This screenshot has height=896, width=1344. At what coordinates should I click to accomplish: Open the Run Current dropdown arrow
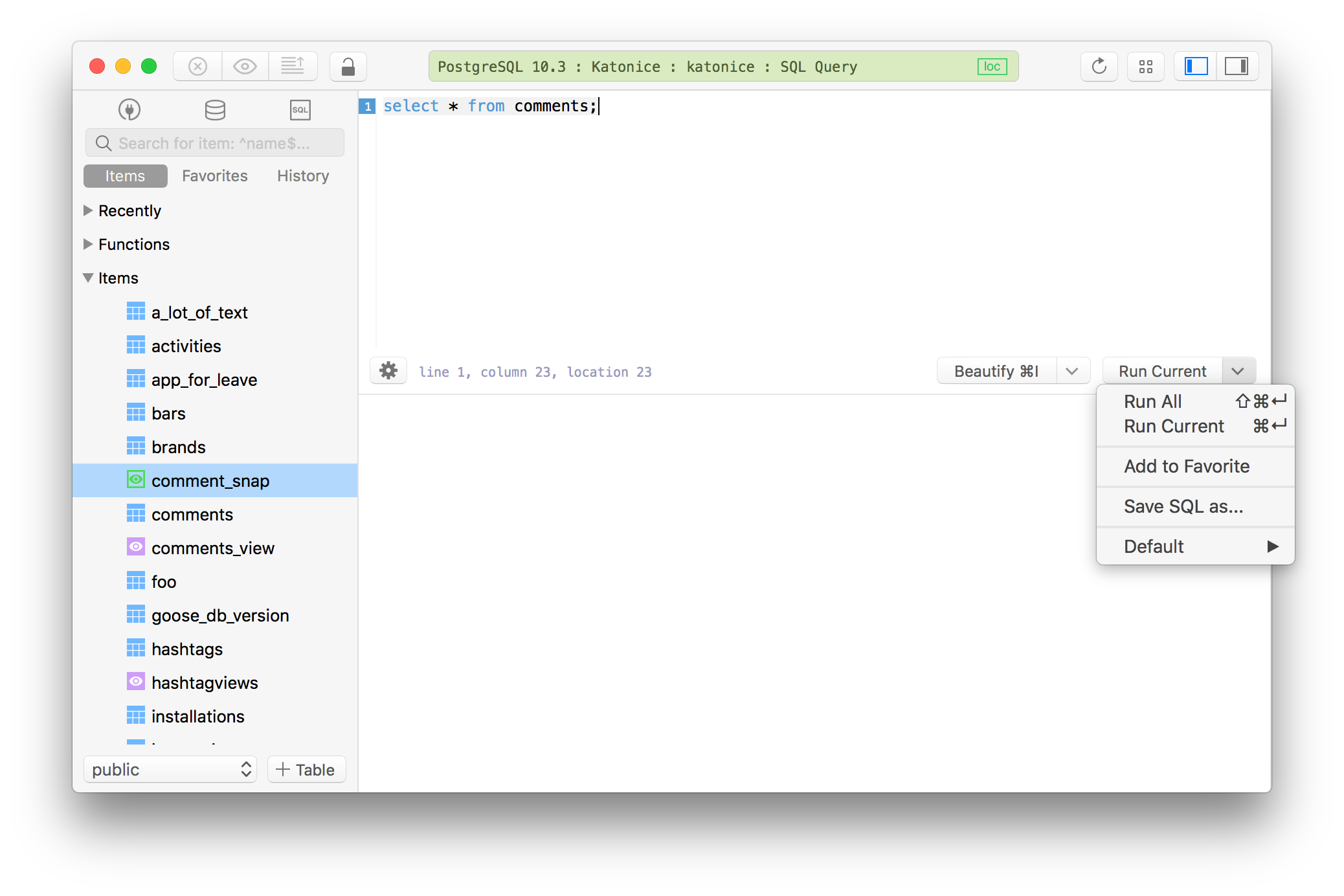pos(1238,371)
